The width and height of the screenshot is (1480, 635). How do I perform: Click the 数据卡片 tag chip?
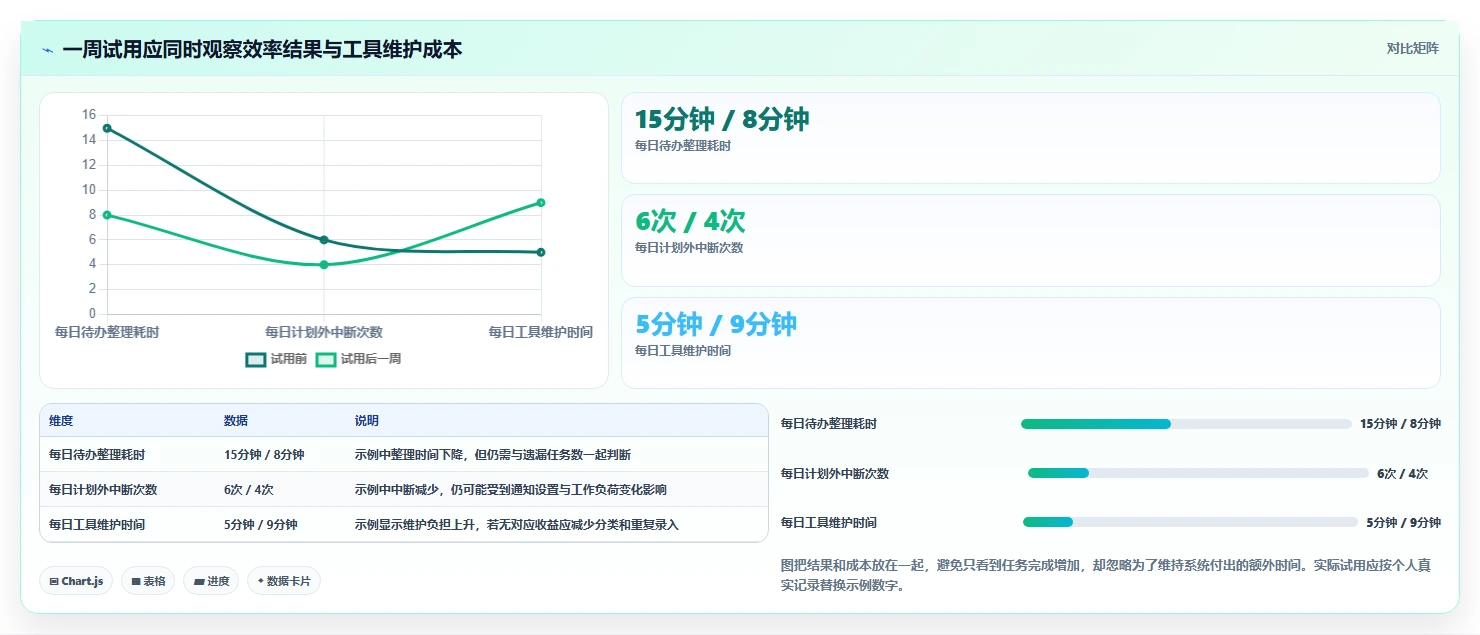pos(284,581)
